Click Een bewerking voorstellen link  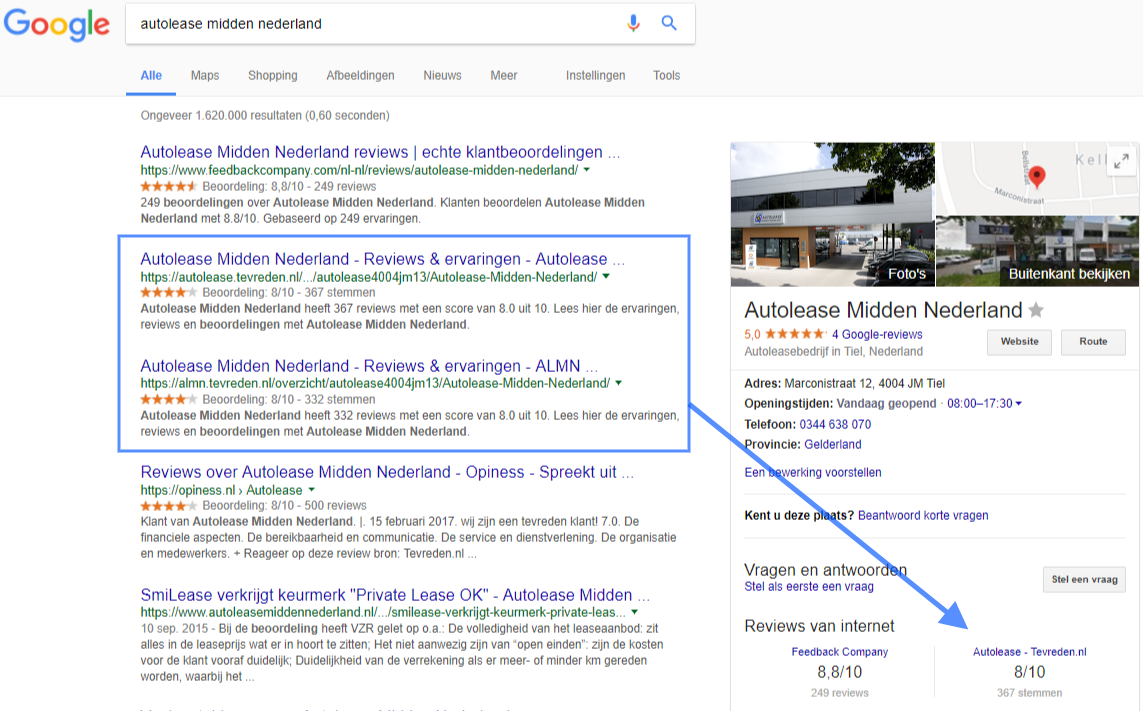coord(813,472)
